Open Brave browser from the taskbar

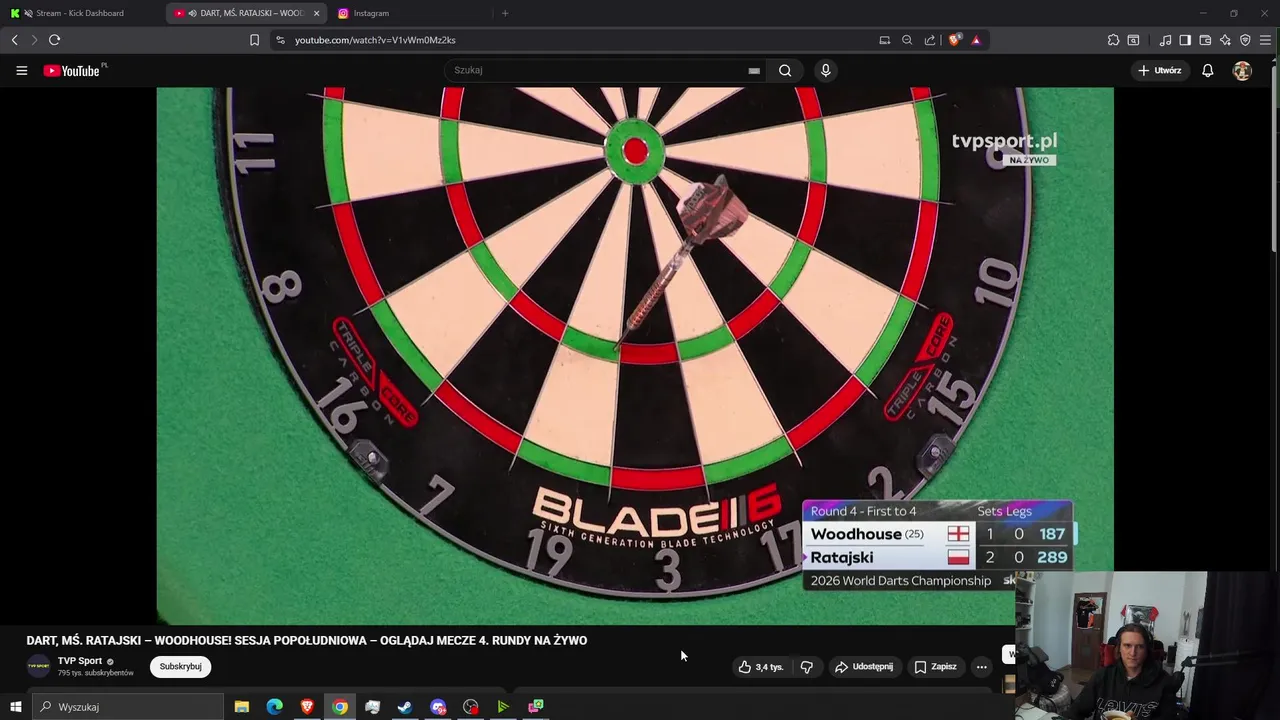tap(307, 707)
